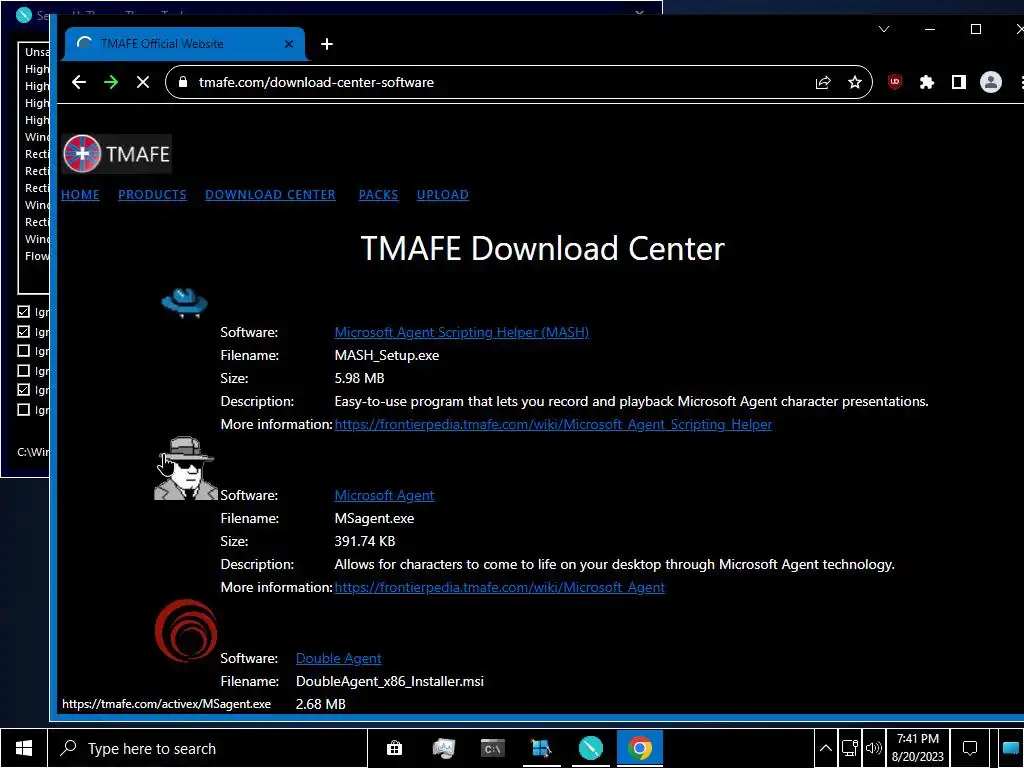
Task: Toggle the fourth Ign checkbox in the background window
Action: pos(24,370)
